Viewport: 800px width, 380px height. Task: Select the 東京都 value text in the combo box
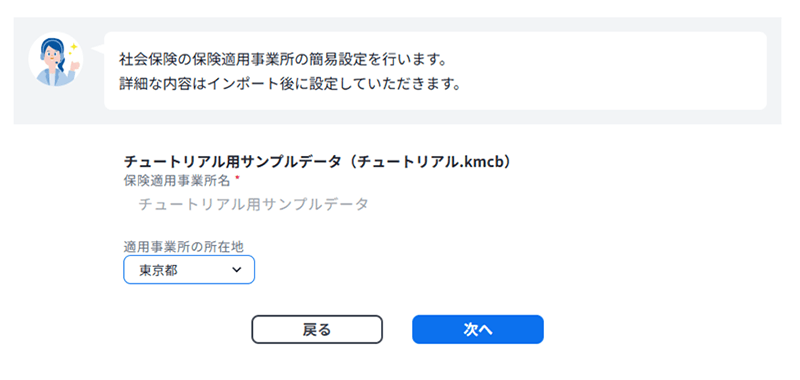tap(159, 270)
